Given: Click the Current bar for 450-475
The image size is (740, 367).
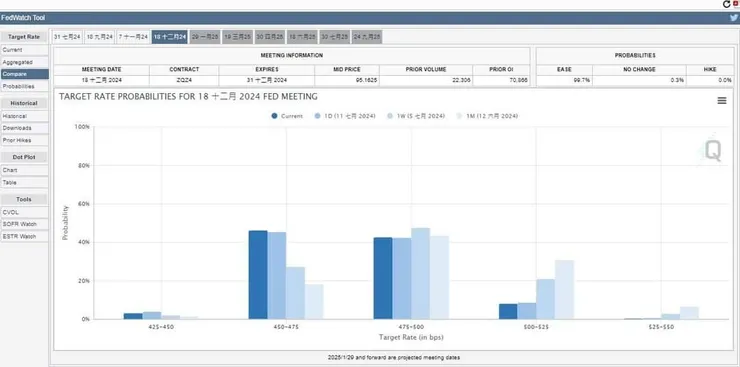Looking at the screenshot, I should [x=258, y=275].
